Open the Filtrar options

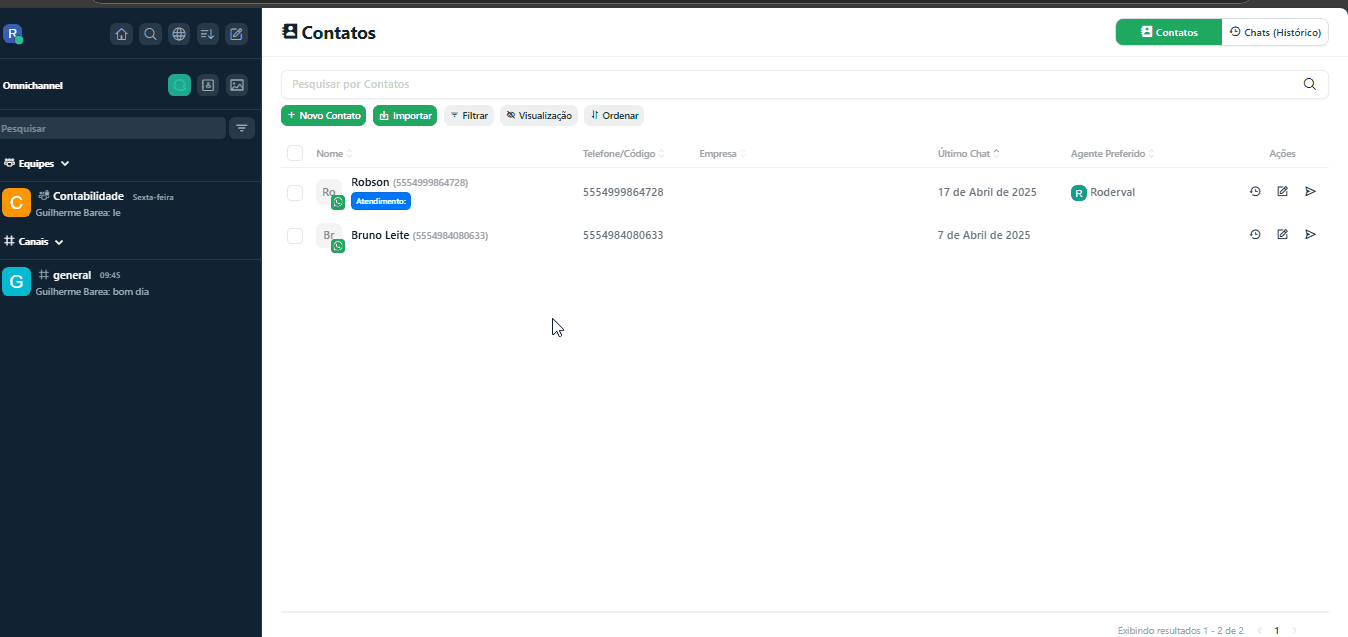(x=469, y=116)
